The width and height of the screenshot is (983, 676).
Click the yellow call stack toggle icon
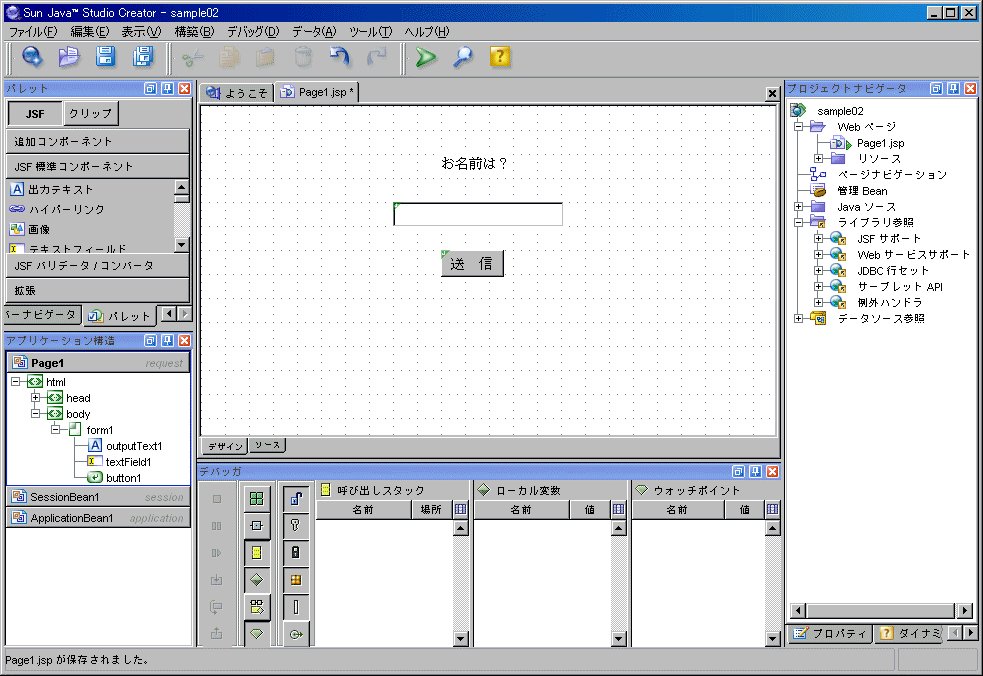256,553
